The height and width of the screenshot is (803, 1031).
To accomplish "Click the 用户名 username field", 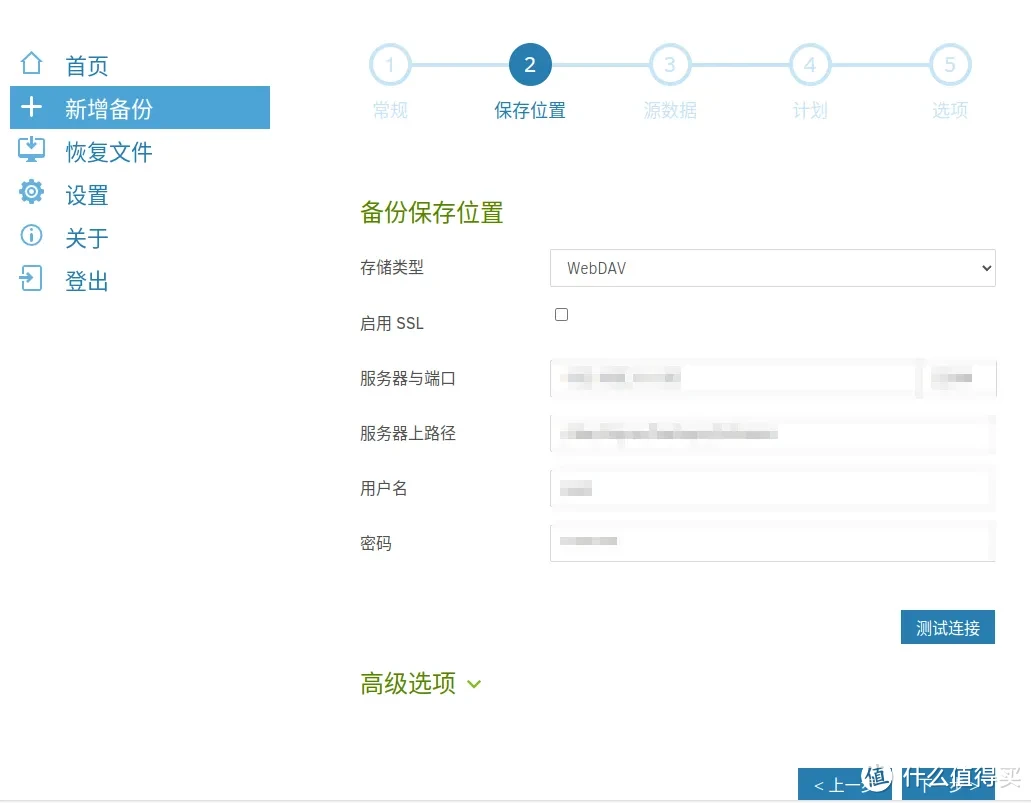I will coord(772,488).
